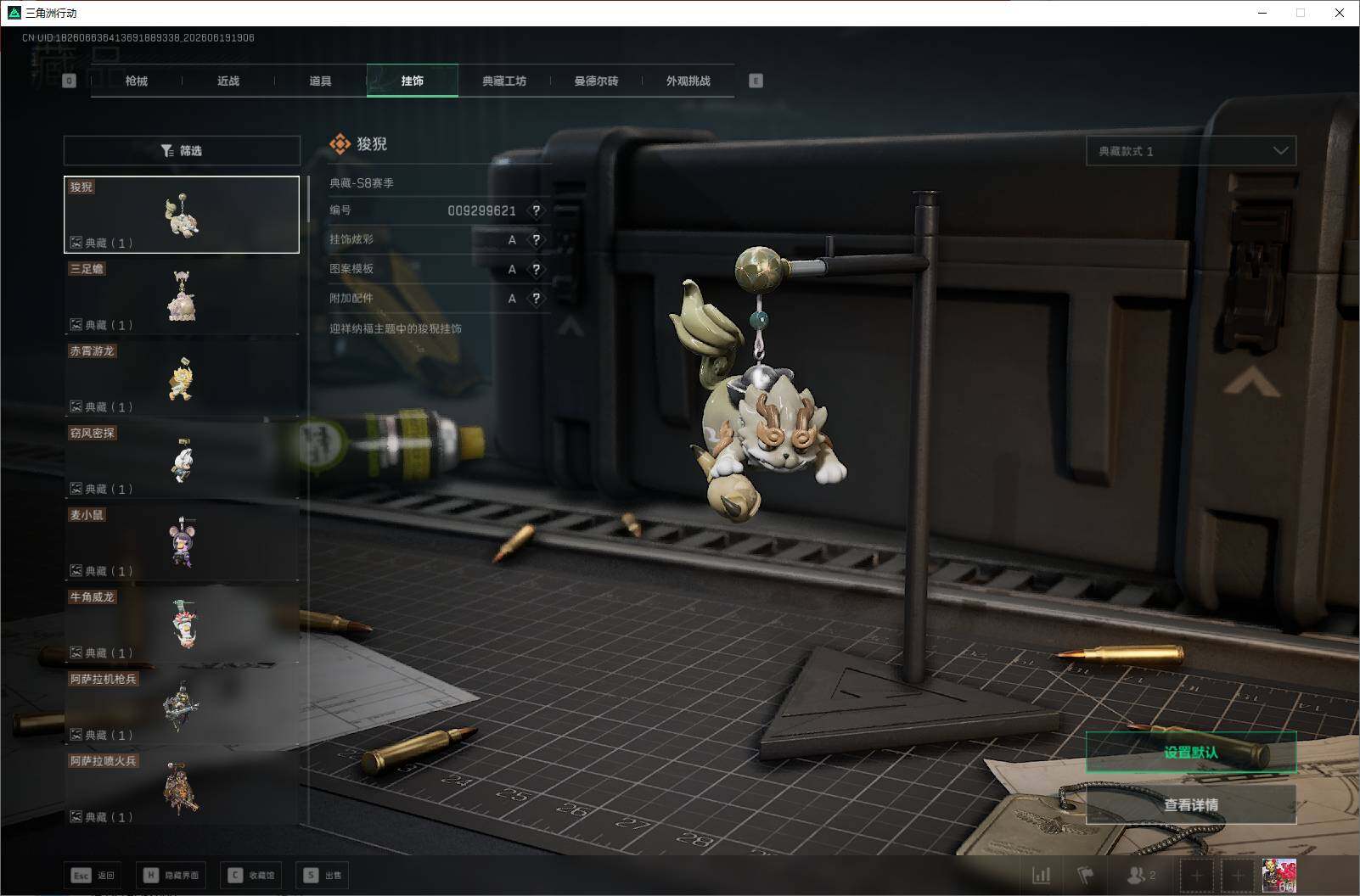Open the 曼德尔砖 tab
1360x896 pixels.
click(x=596, y=81)
